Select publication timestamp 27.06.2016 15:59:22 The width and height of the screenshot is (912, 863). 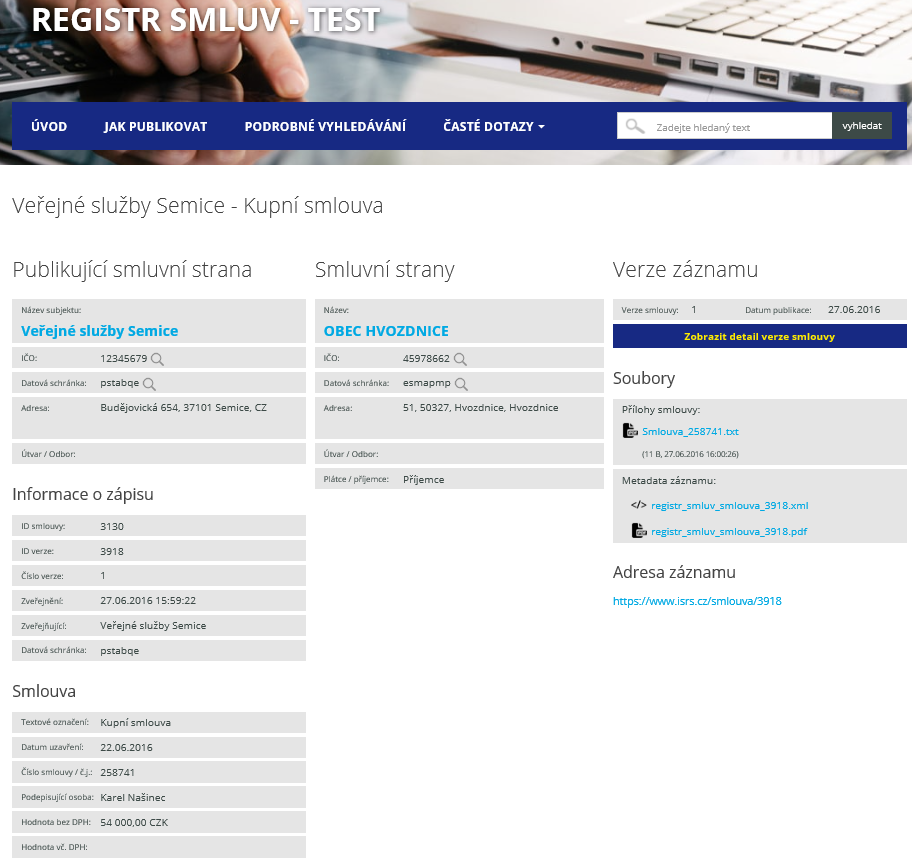148,600
